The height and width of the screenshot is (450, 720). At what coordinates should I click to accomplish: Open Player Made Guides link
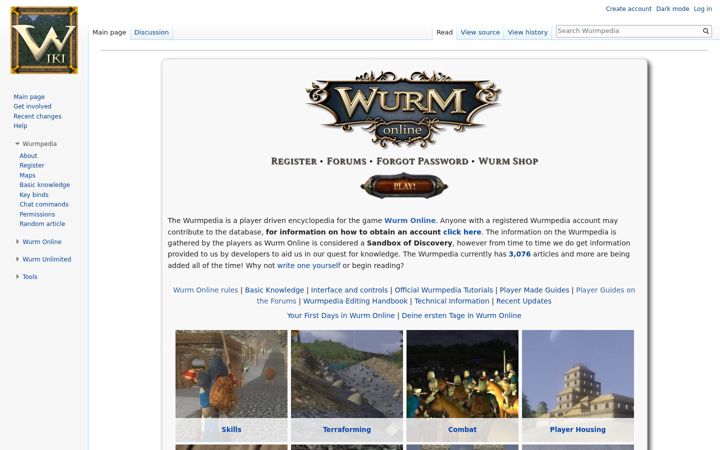(x=534, y=290)
